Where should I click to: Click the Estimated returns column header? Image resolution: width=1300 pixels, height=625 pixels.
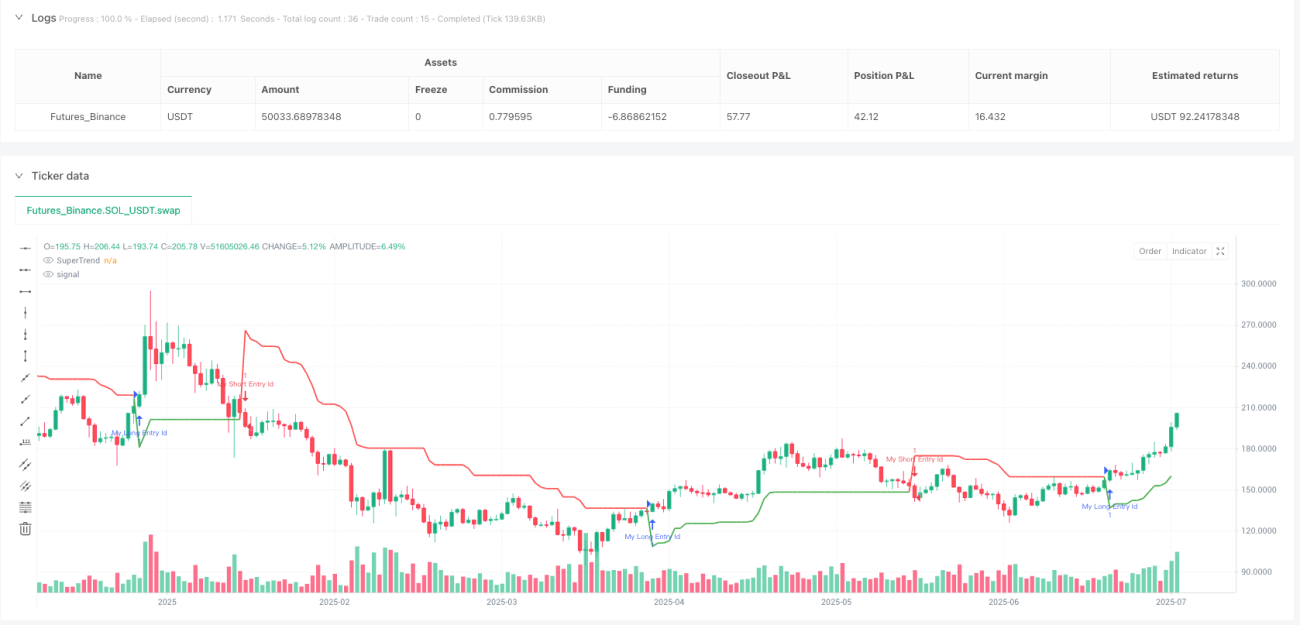coord(1194,76)
